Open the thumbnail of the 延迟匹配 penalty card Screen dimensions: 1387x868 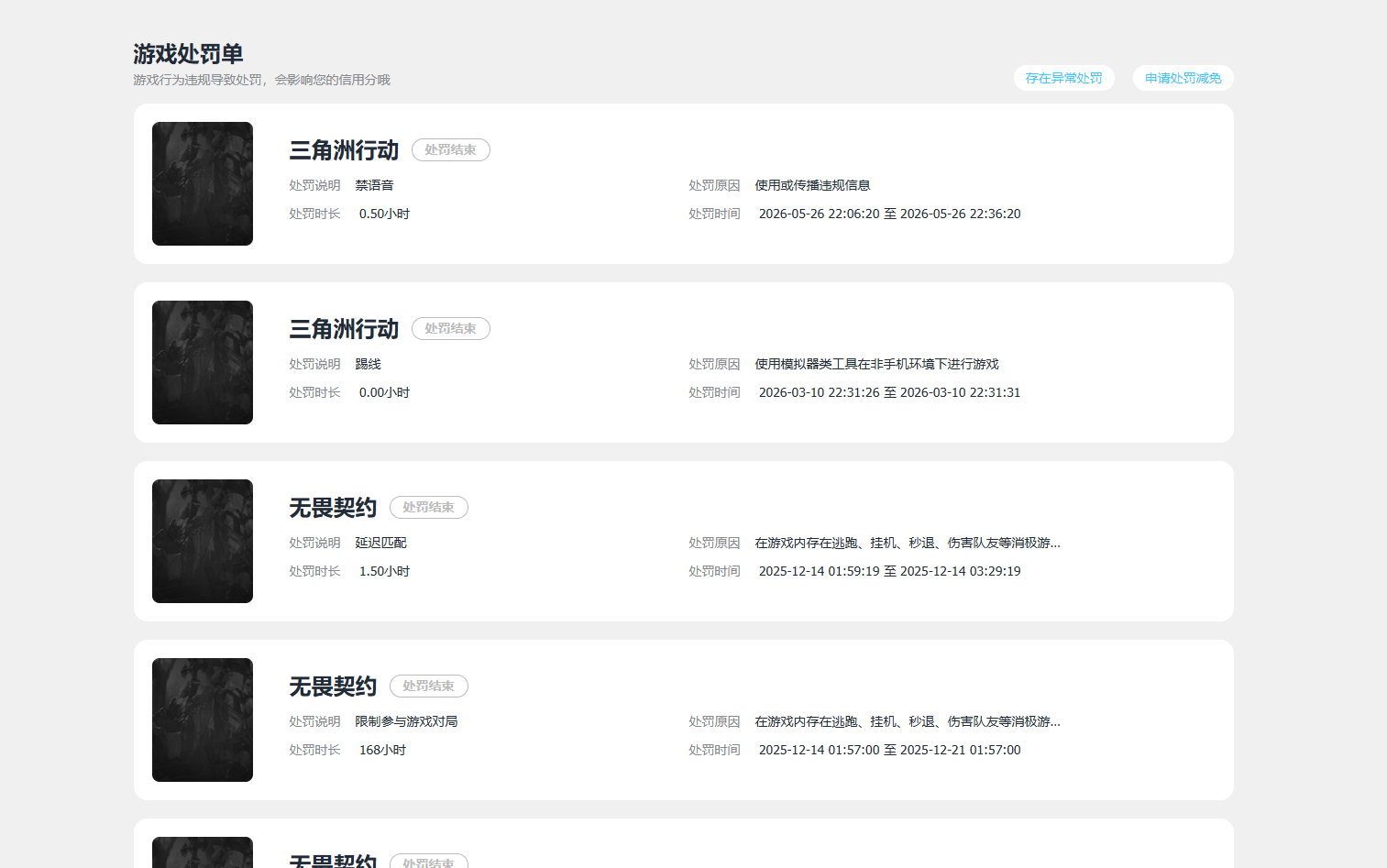click(x=203, y=541)
